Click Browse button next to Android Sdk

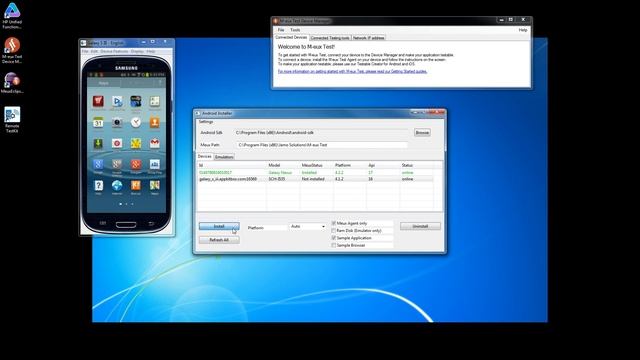coord(422,133)
